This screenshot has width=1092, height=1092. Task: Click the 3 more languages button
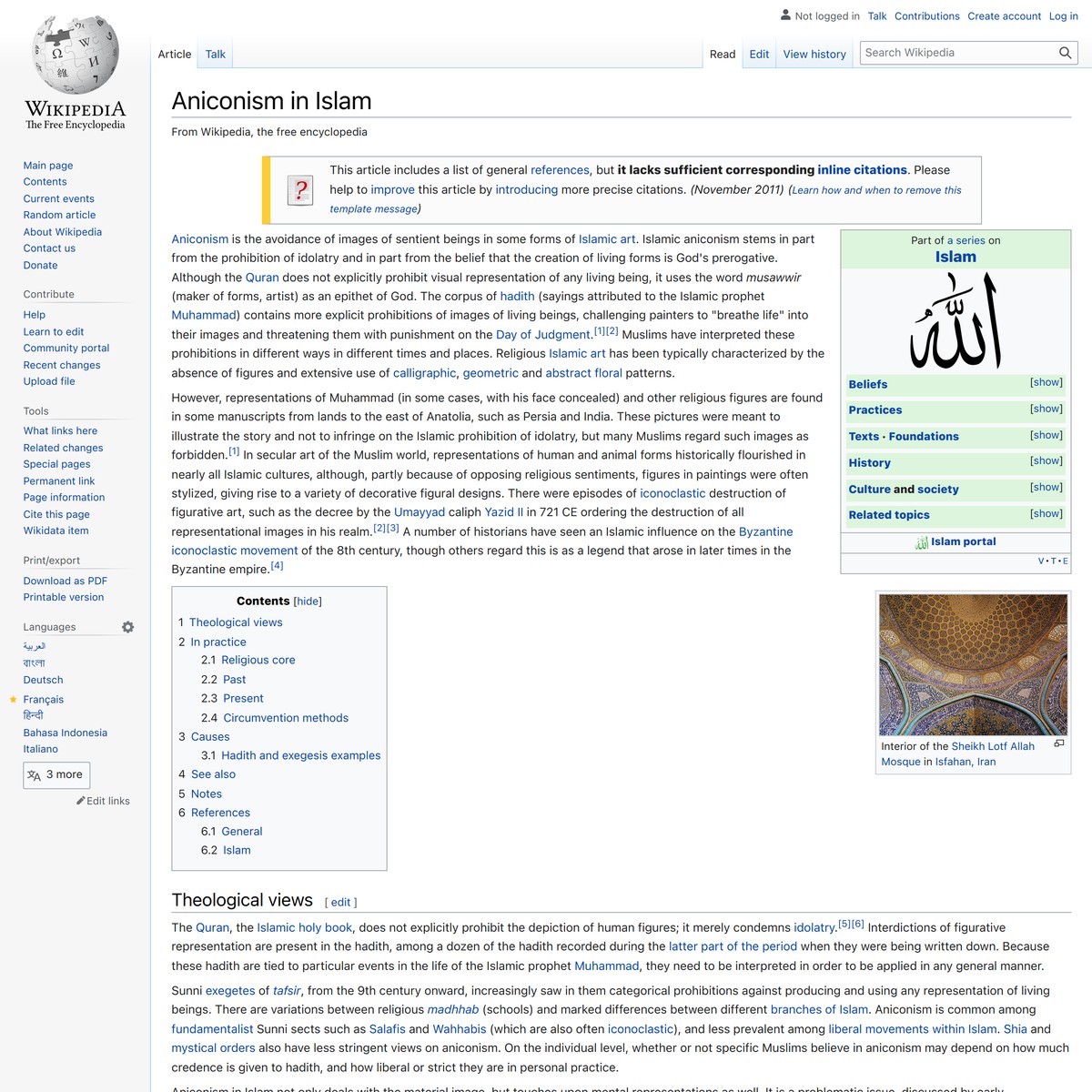pos(56,774)
